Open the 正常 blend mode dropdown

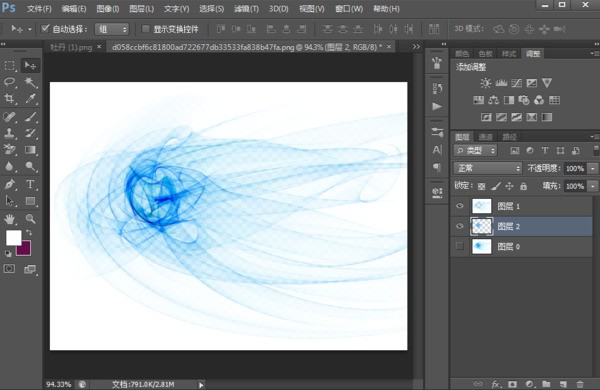point(488,168)
